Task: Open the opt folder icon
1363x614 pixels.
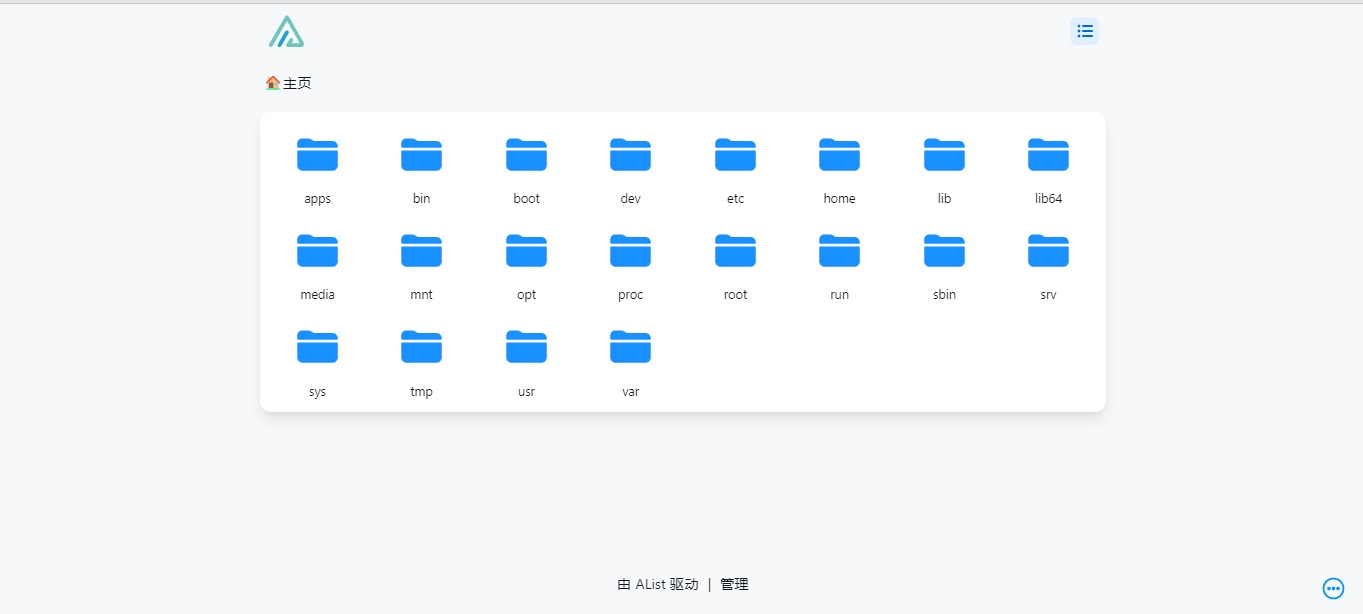Action: [x=526, y=251]
